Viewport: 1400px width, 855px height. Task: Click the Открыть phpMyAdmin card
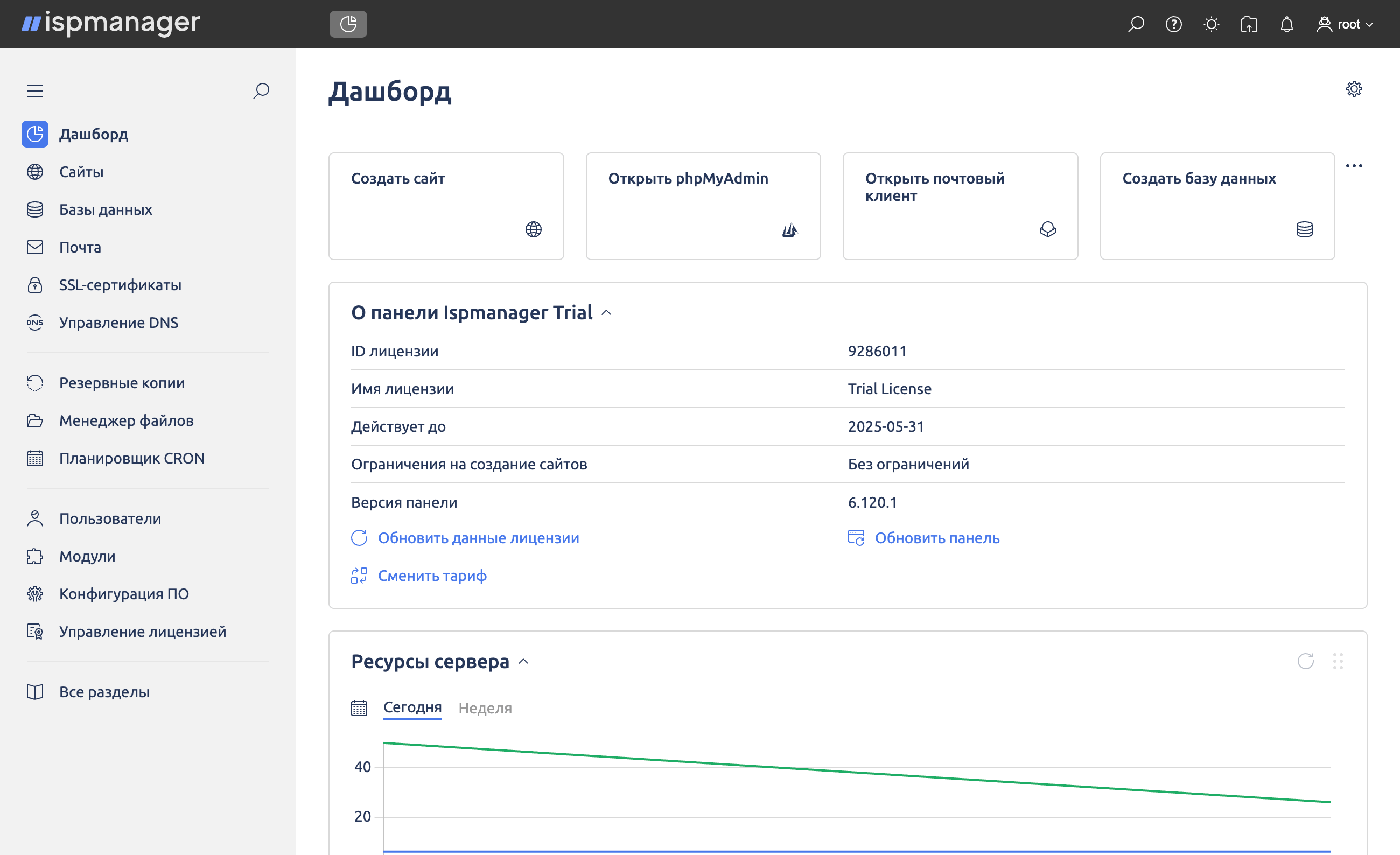point(703,206)
